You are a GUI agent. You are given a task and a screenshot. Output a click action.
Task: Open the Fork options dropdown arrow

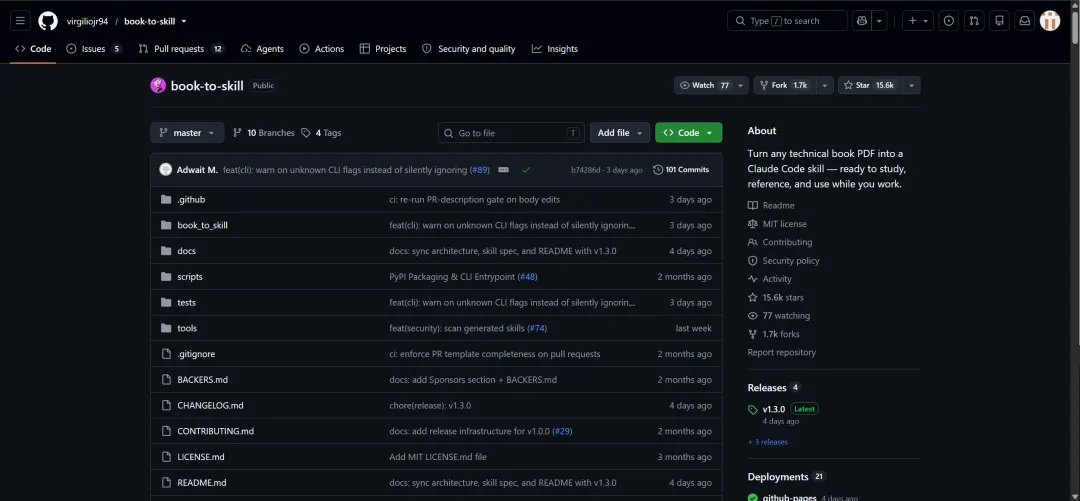tap(825, 85)
